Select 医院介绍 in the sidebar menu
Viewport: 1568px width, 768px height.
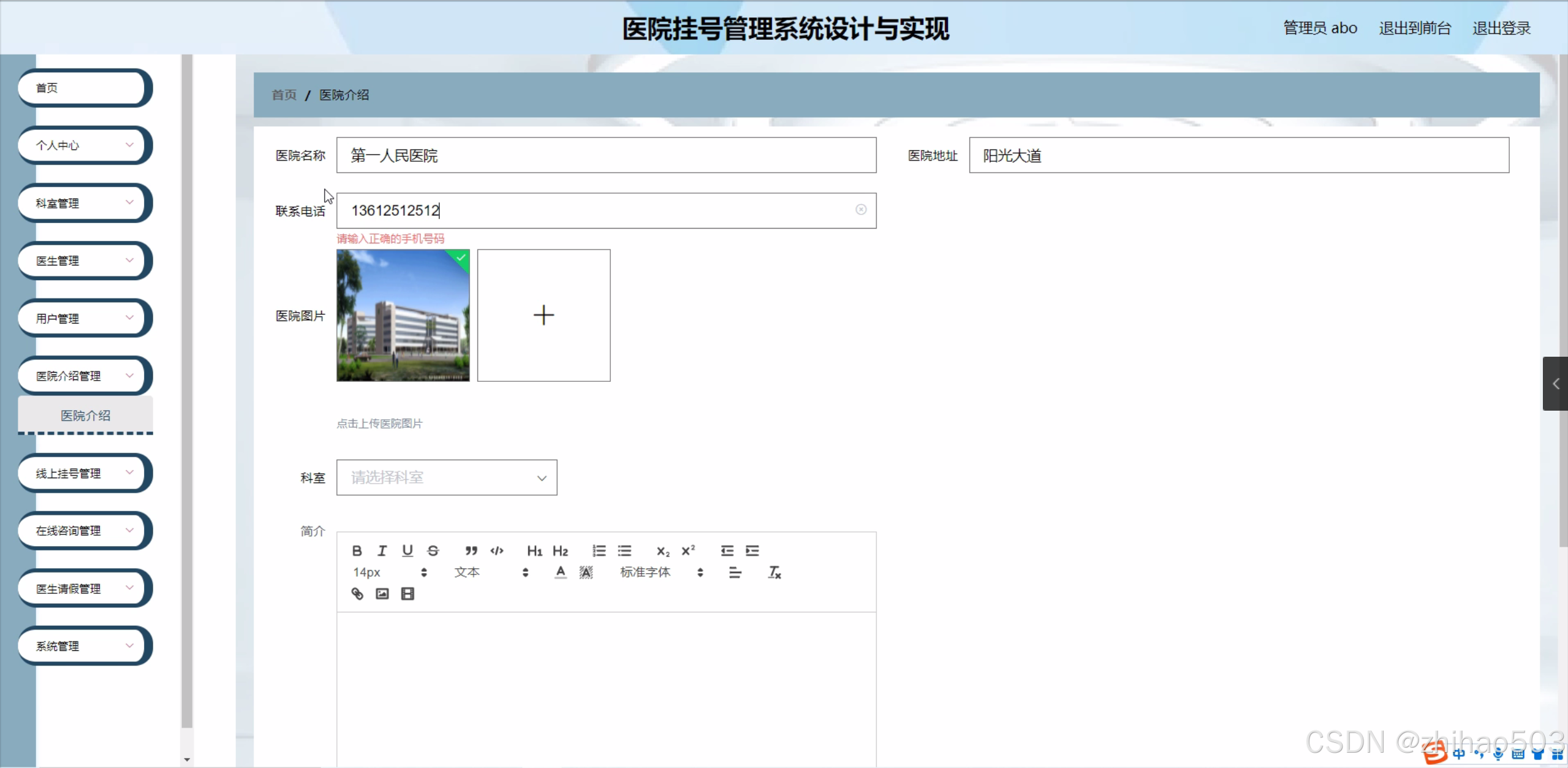(x=85, y=415)
